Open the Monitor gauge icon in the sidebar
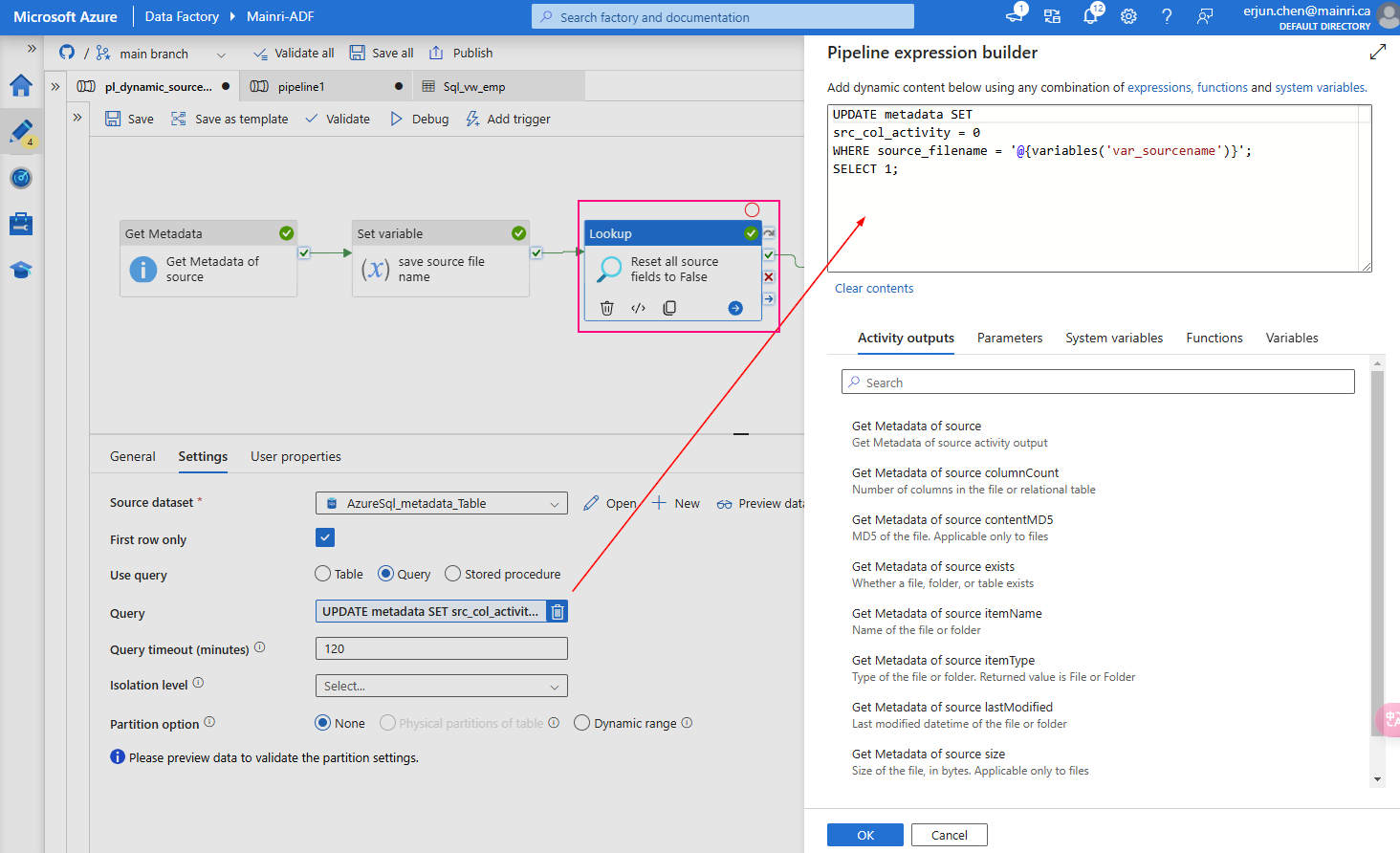The image size is (1400, 853). tap(21, 177)
